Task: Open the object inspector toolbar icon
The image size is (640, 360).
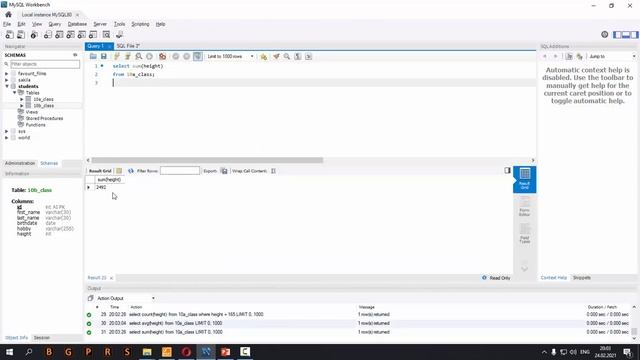Action: [x=34, y=35]
